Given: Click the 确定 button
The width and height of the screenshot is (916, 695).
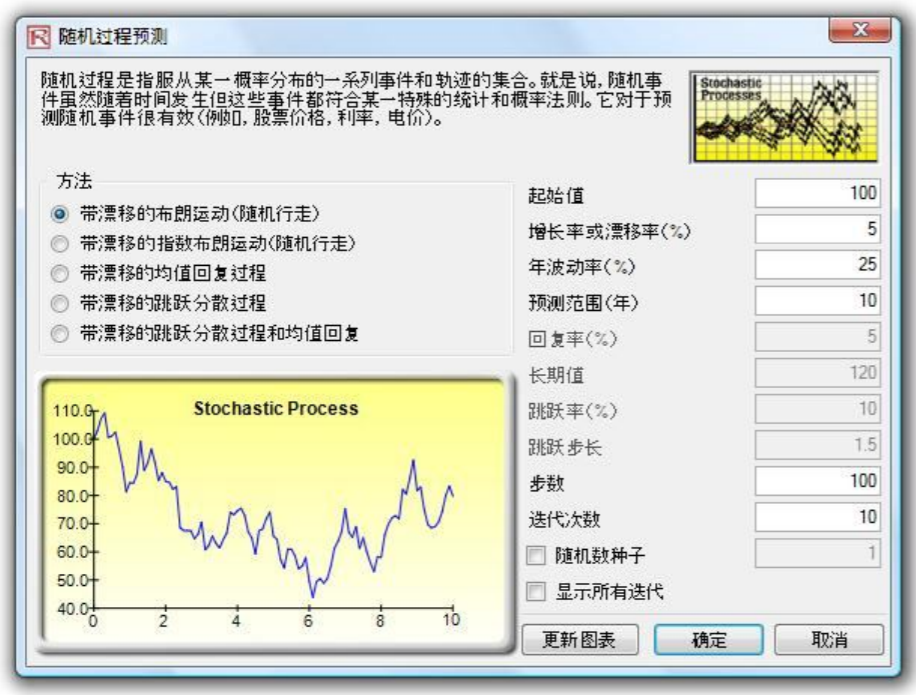Looking at the screenshot, I should pos(709,640).
